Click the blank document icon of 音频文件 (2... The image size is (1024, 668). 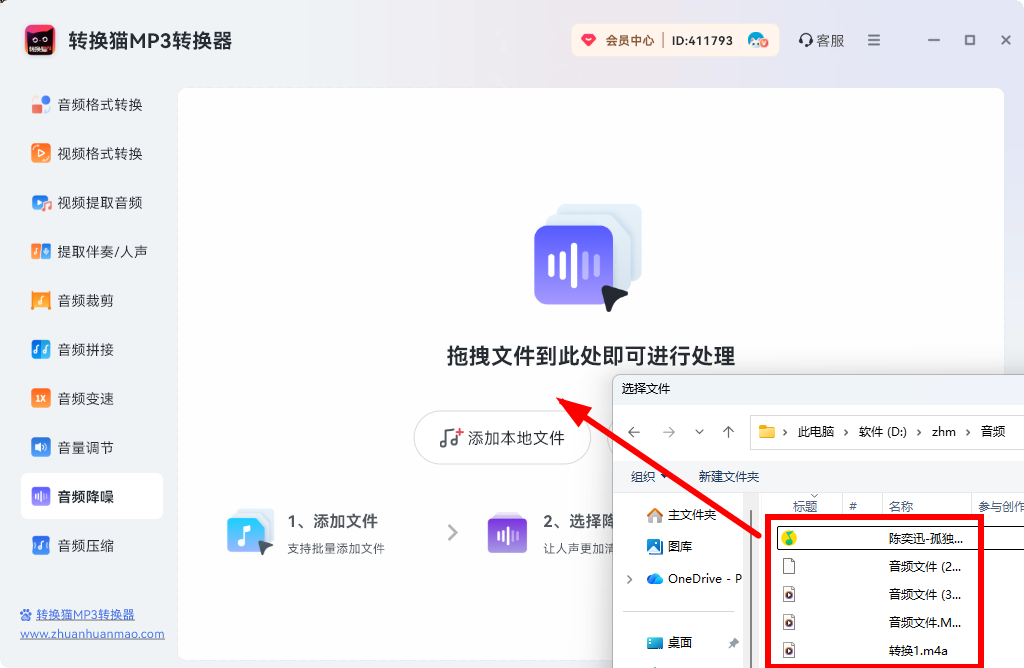(789, 567)
